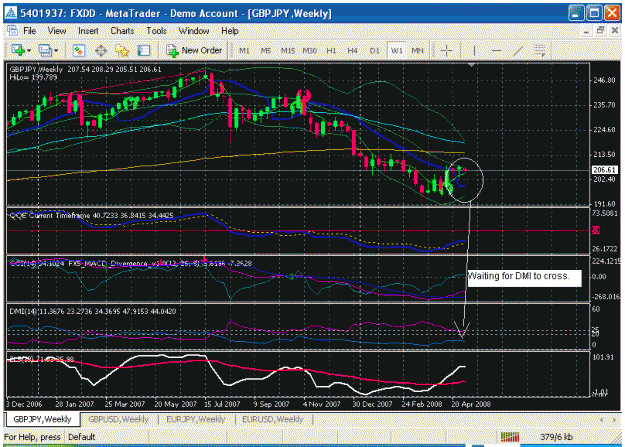Screen dimensions: 625x447
Task: Open the New Chart dropdown arrow
Action: [29, 51]
